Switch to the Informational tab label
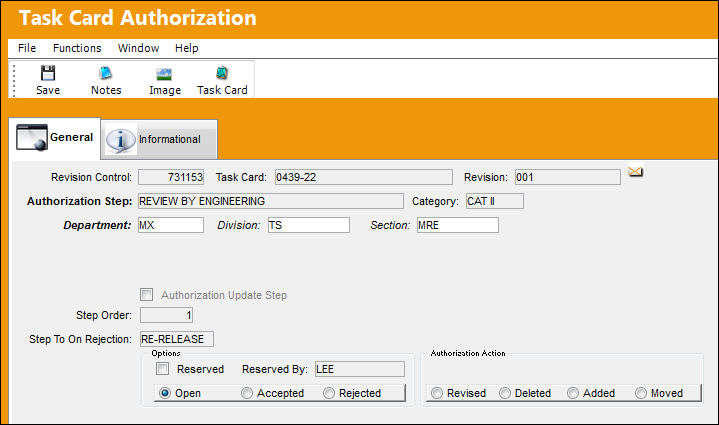 tap(170, 139)
